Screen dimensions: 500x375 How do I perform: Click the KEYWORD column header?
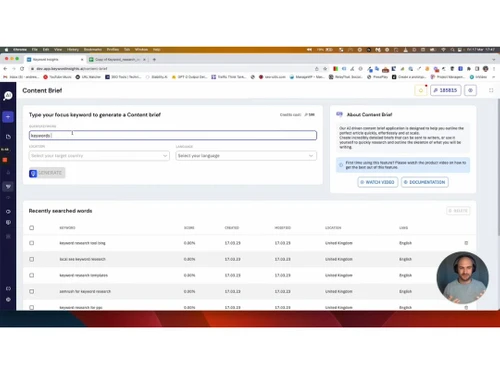67,228
